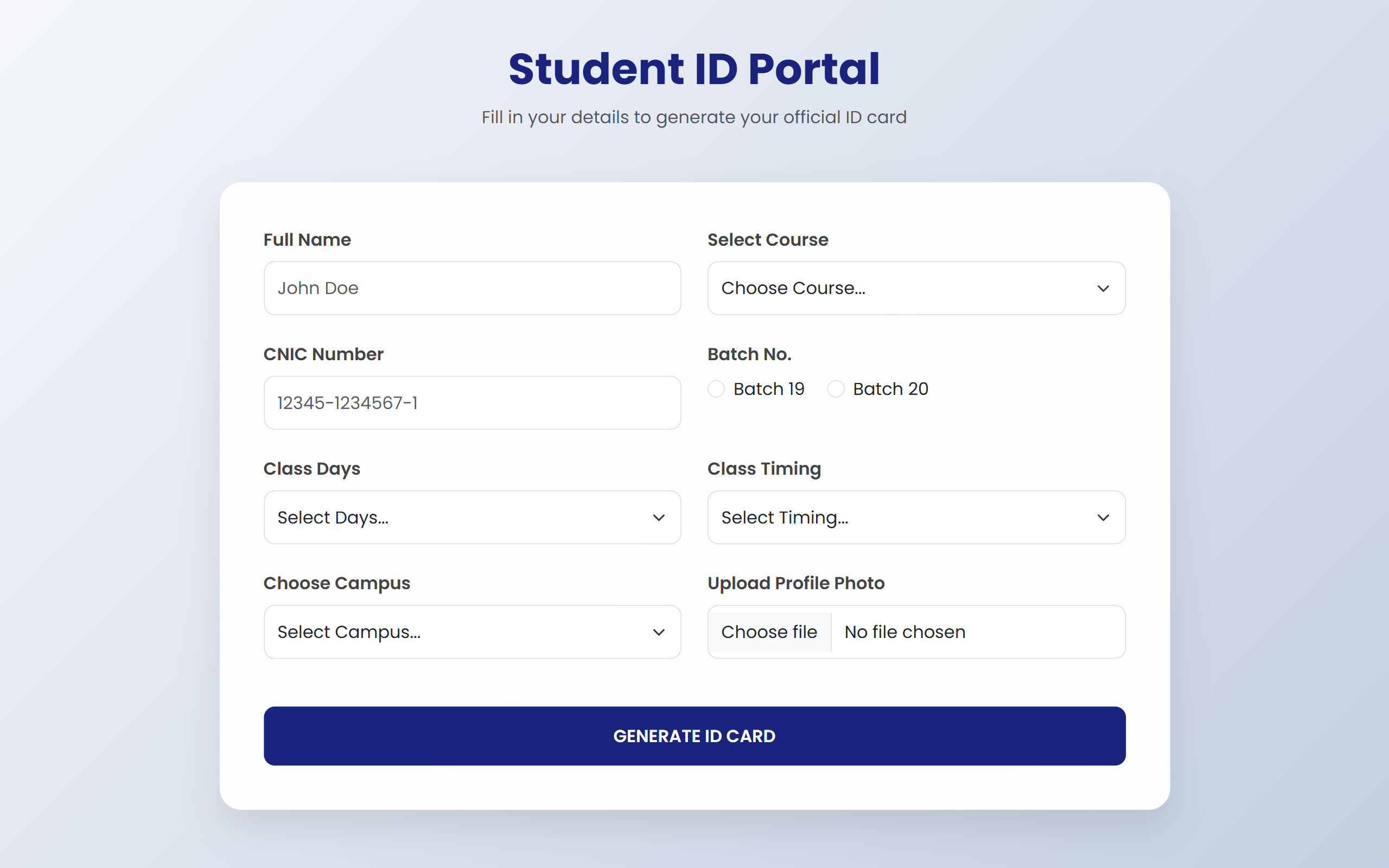Click the Student ID Portal heading
Viewport: 1389px width, 868px height.
coord(694,69)
